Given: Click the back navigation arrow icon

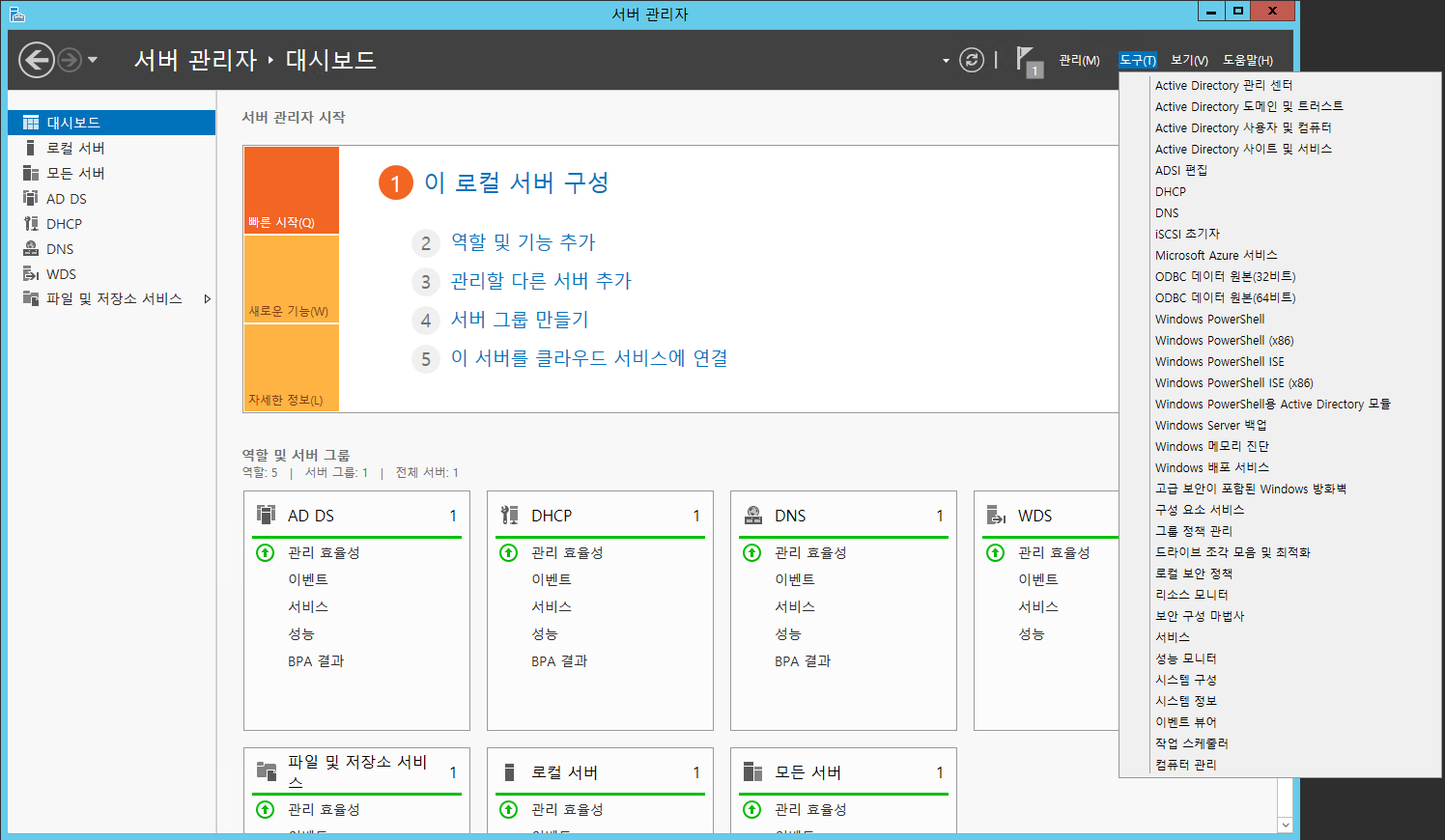Looking at the screenshot, I should [x=37, y=60].
